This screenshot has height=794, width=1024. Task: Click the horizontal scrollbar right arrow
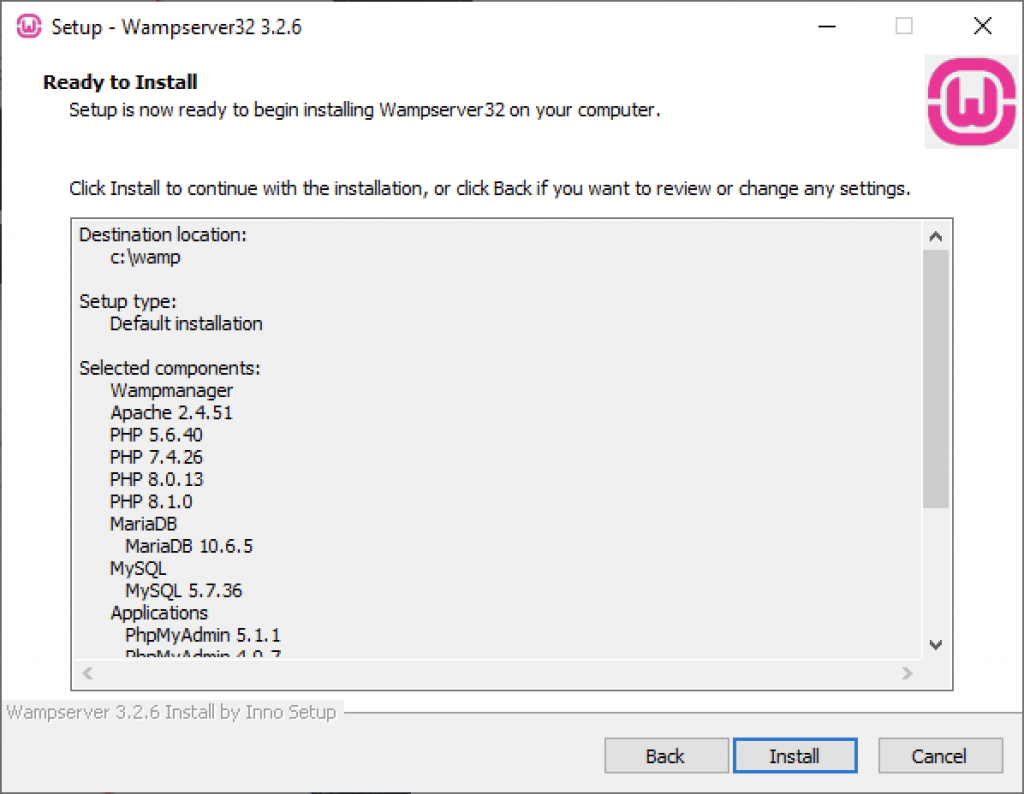point(906,673)
